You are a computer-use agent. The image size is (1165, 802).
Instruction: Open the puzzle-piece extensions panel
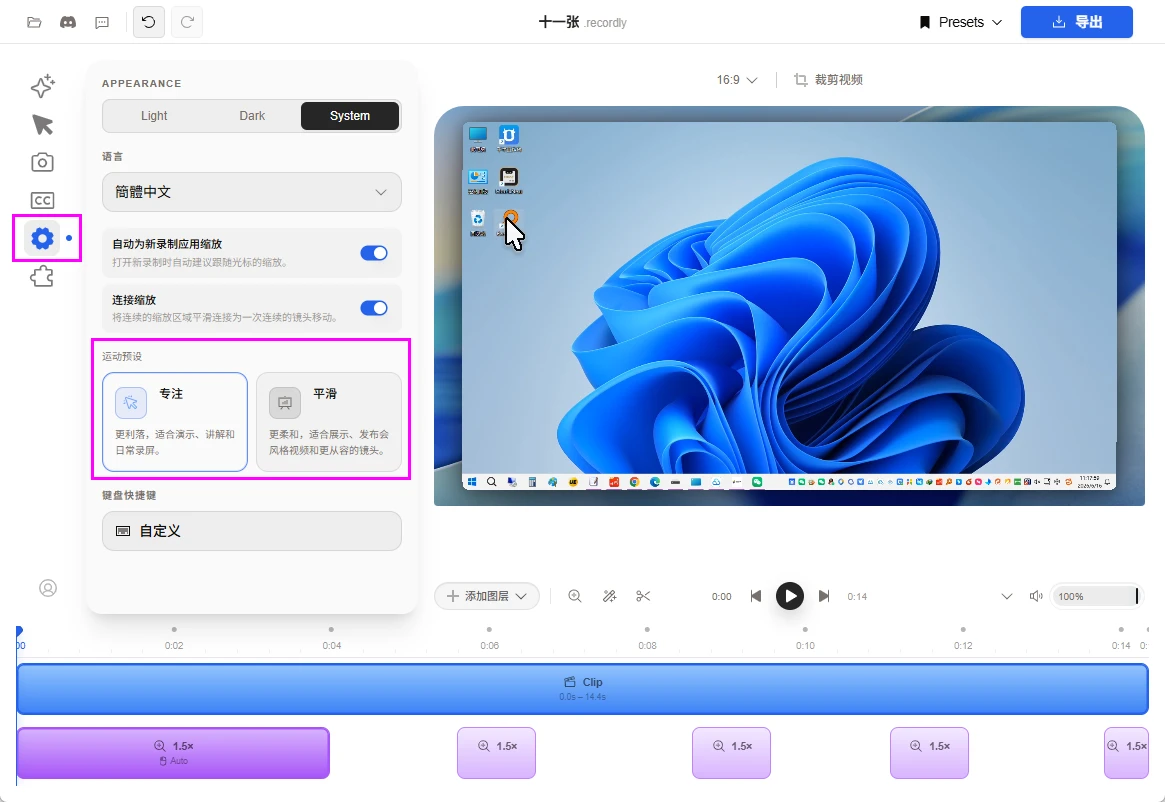[42, 277]
